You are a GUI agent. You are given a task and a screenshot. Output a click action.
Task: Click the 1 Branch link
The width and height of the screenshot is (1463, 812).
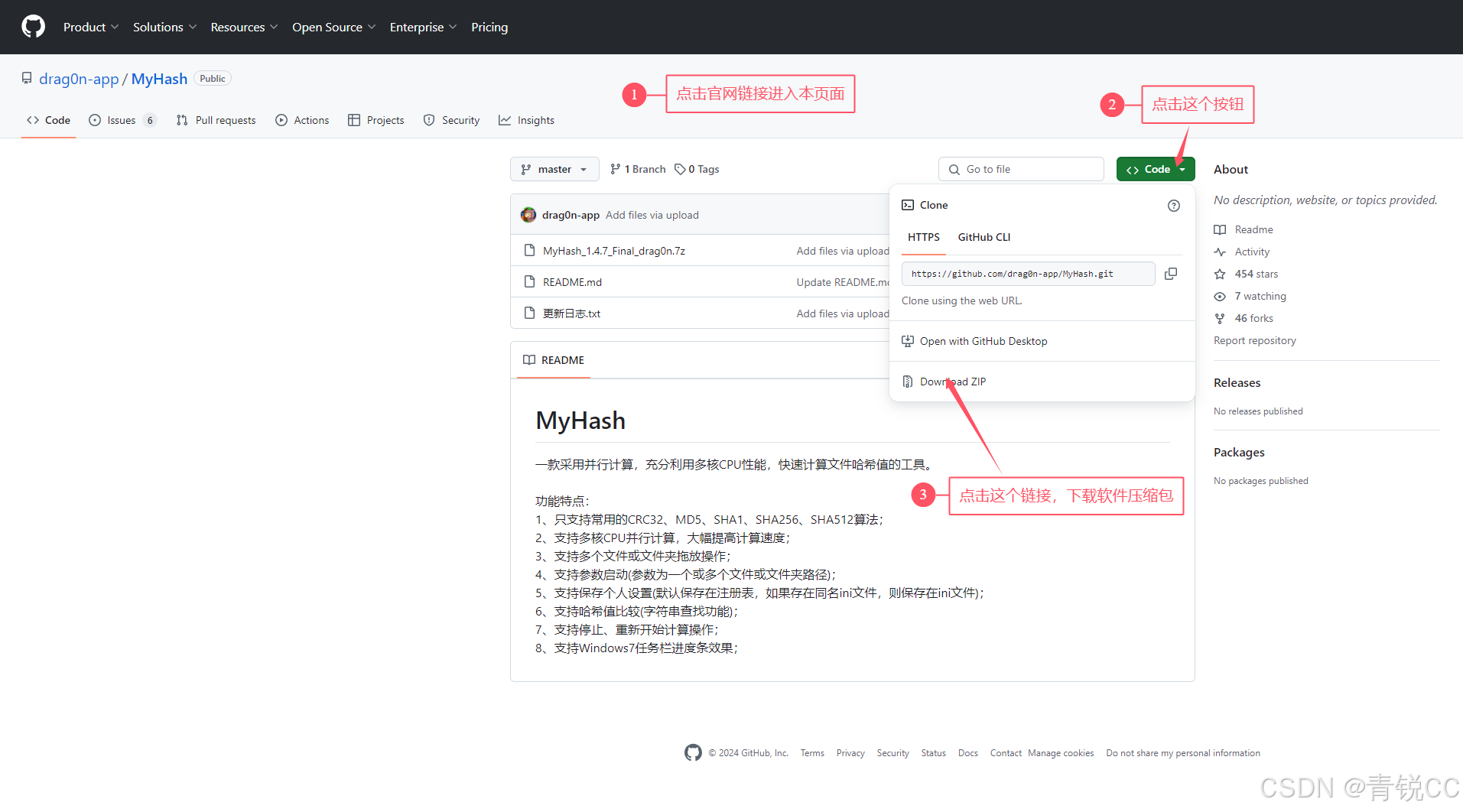[638, 169]
